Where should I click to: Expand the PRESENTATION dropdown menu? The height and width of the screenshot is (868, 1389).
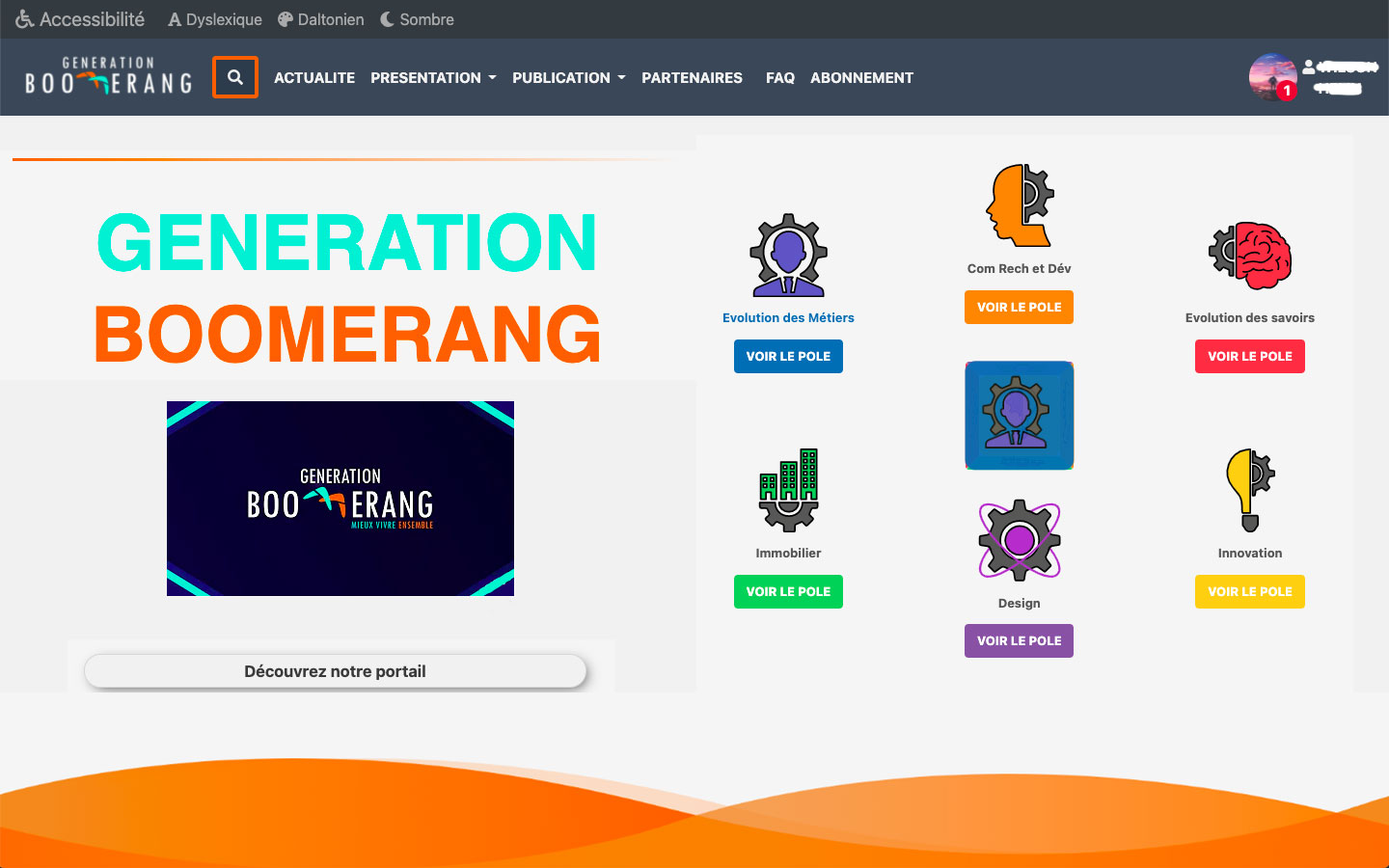(x=433, y=77)
